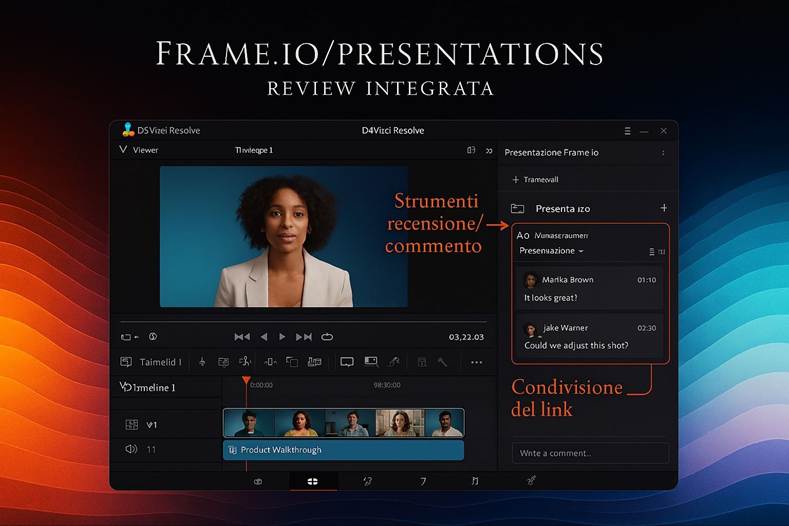Toggle the V1 video track icon
Image resolution: width=789 pixels, height=526 pixels.
pos(131,424)
